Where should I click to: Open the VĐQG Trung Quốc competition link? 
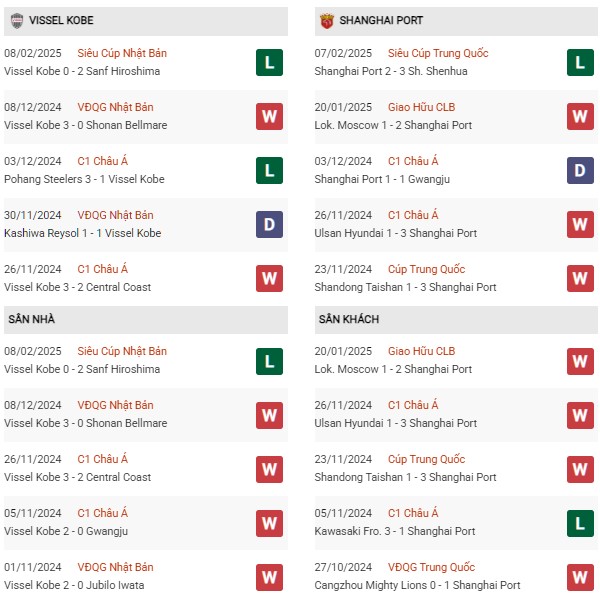click(x=431, y=567)
